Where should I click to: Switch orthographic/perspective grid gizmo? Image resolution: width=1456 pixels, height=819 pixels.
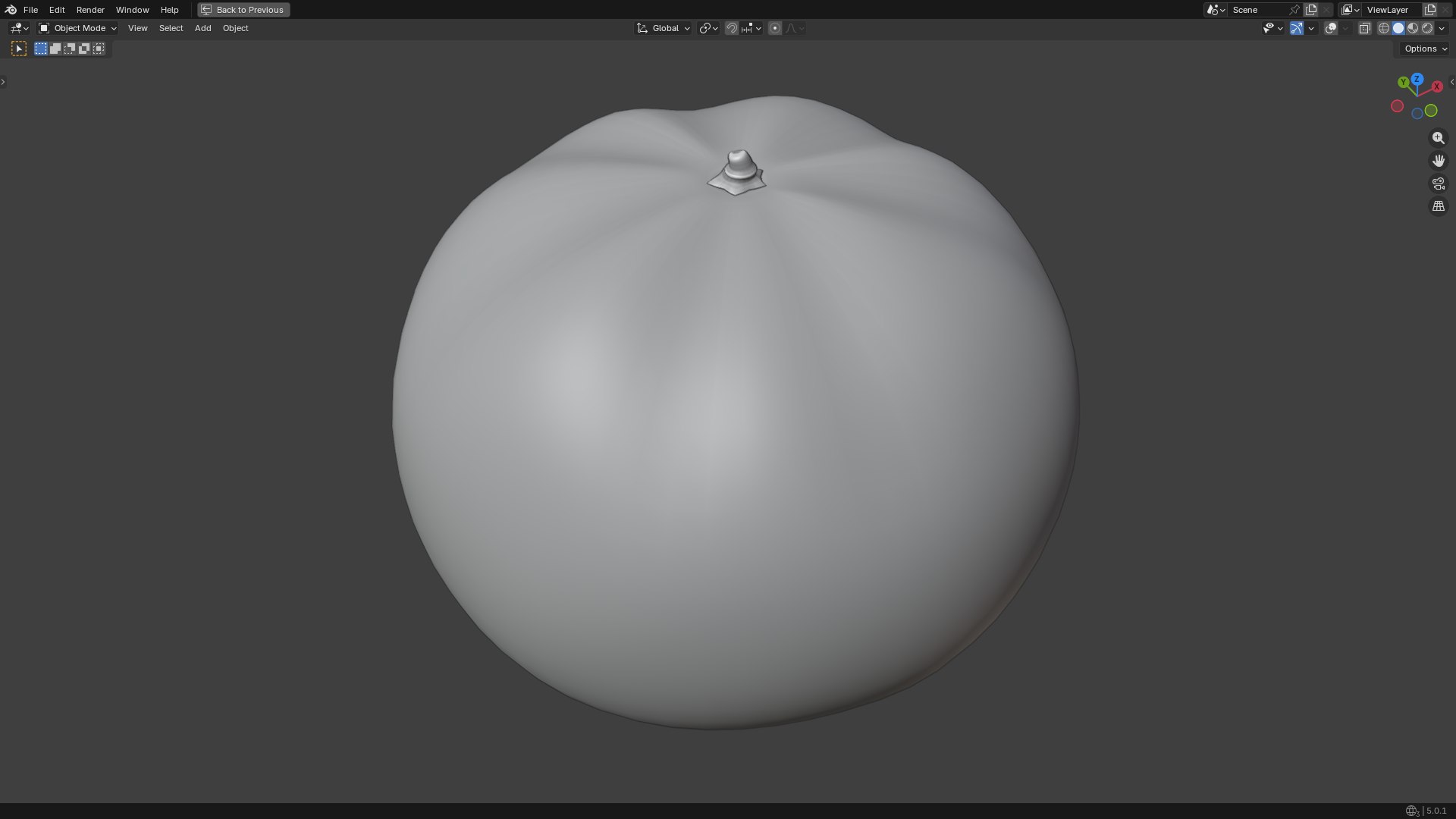click(1438, 206)
